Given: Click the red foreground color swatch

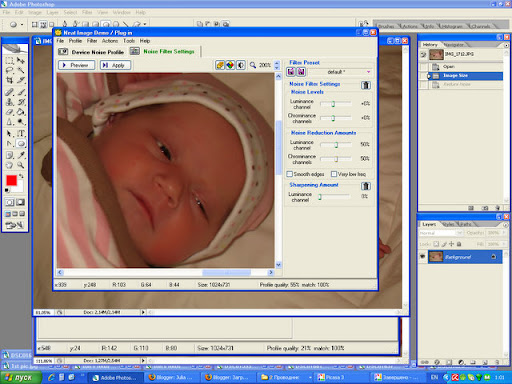Looking at the screenshot, I should click(x=11, y=181).
